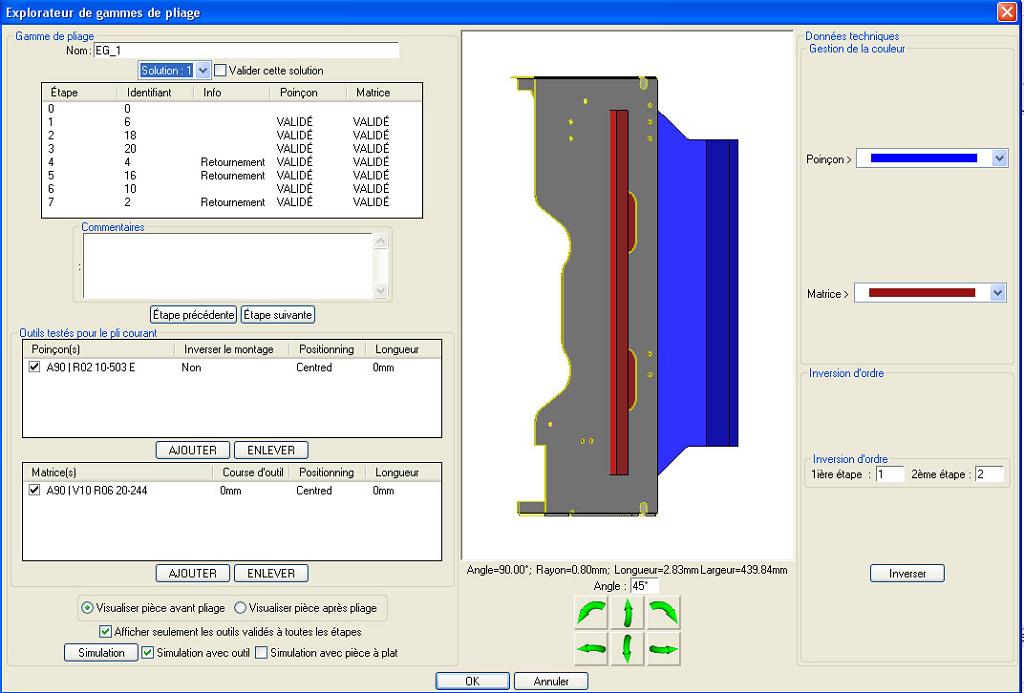Enable 'Simulation avec pièce à plat' checkbox
Image resolution: width=1024 pixels, height=693 pixels.
(261, 653)
